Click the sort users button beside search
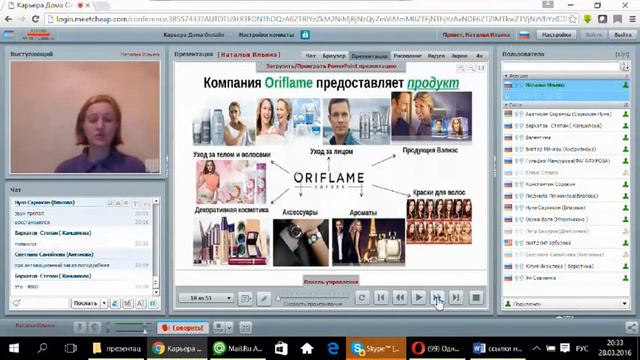Screen dimensions: 640x360 click(x=625, y=66)
